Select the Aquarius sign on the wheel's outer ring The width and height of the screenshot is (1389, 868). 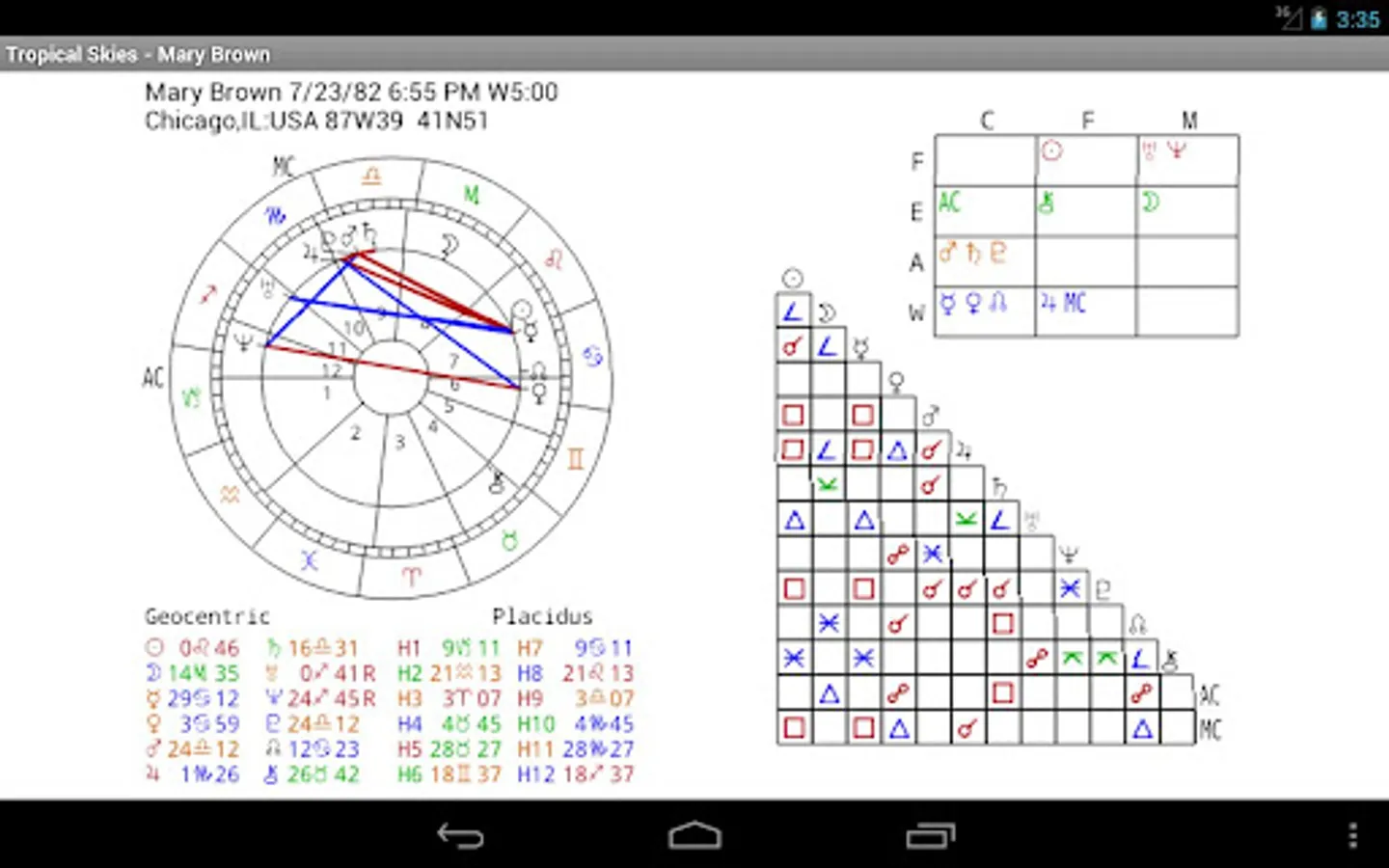coord(230,495)
